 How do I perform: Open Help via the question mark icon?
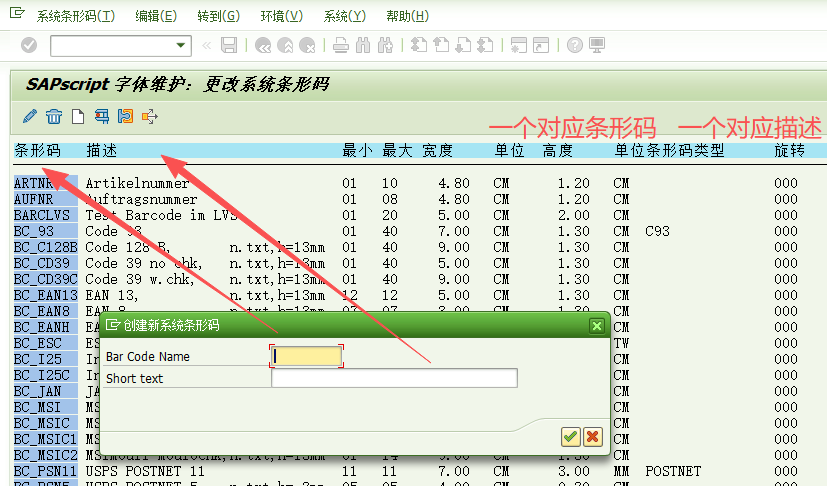[x=575, y=45]
